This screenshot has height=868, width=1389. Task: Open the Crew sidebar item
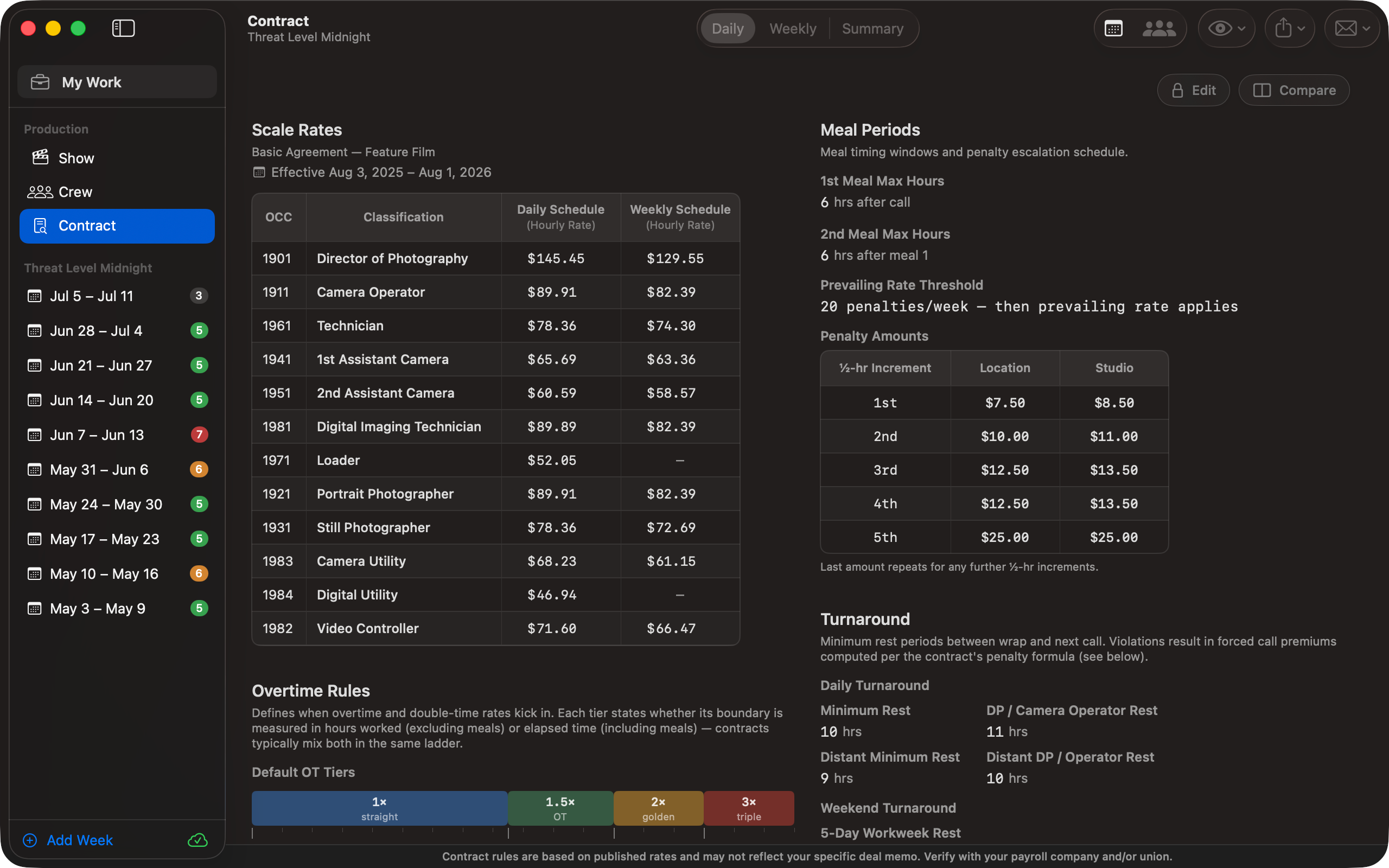tap(117, 192)
